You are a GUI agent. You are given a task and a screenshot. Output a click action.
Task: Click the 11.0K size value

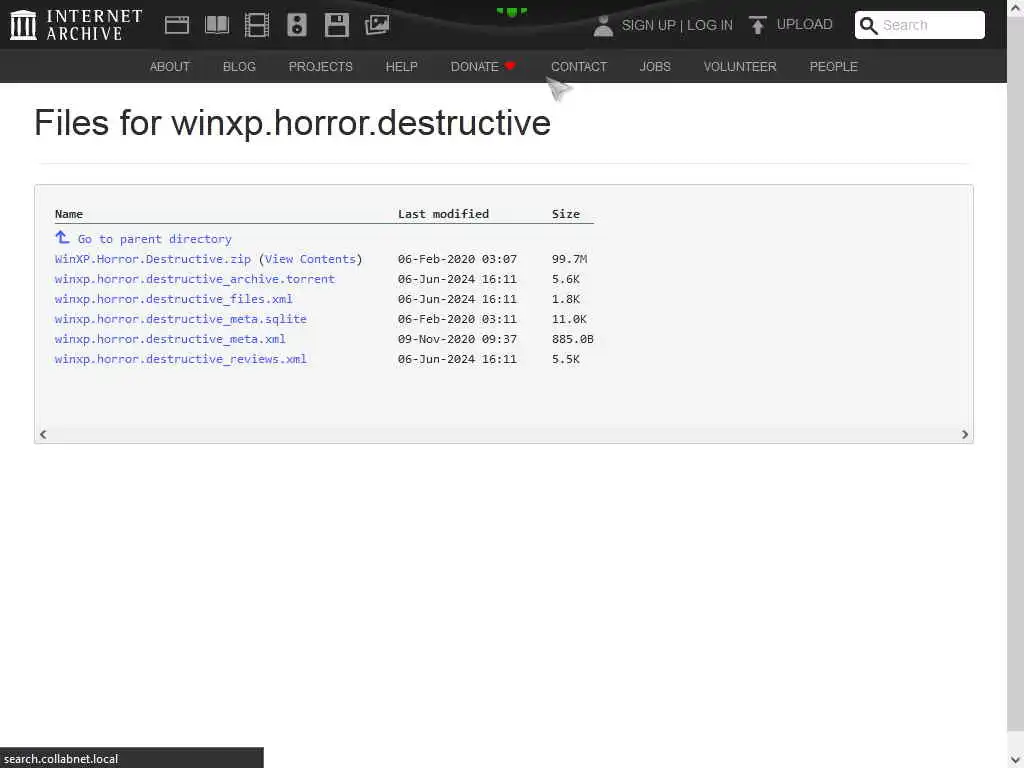point(569,319)
